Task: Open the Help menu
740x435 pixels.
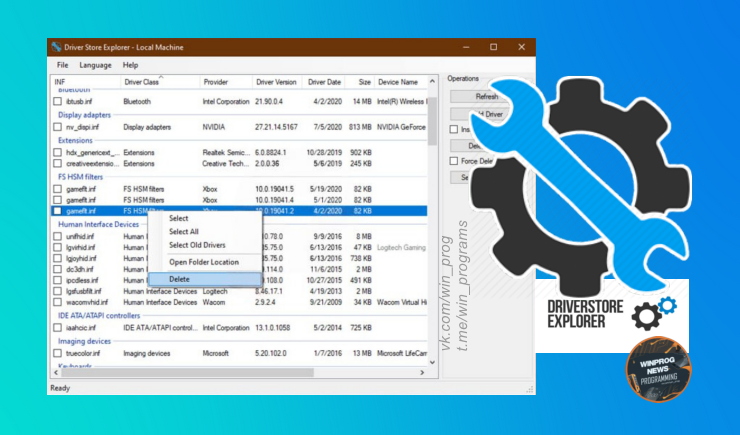Action: coord(130,65)
